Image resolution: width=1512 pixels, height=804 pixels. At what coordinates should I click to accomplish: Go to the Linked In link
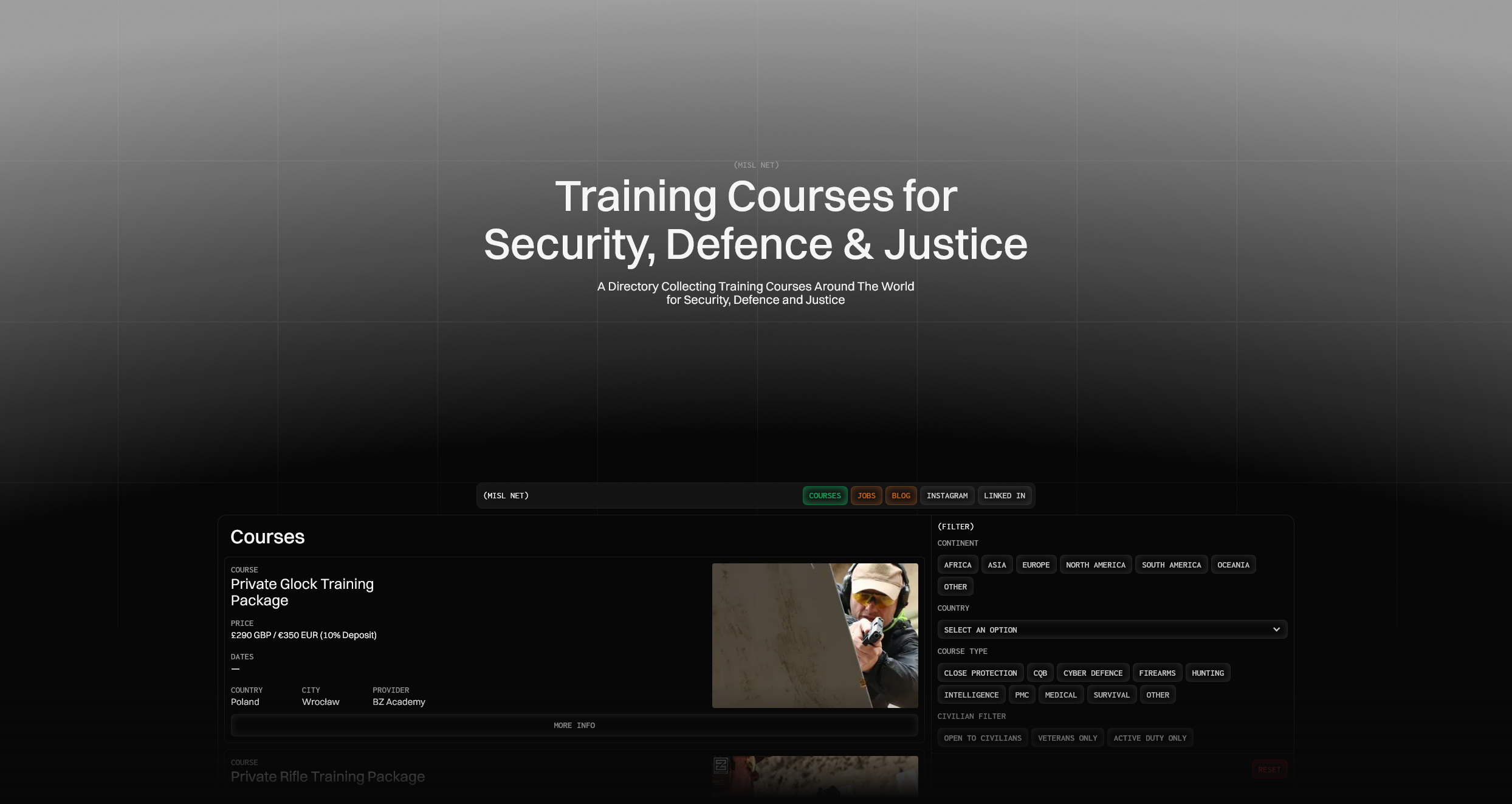coord(1004,496)
